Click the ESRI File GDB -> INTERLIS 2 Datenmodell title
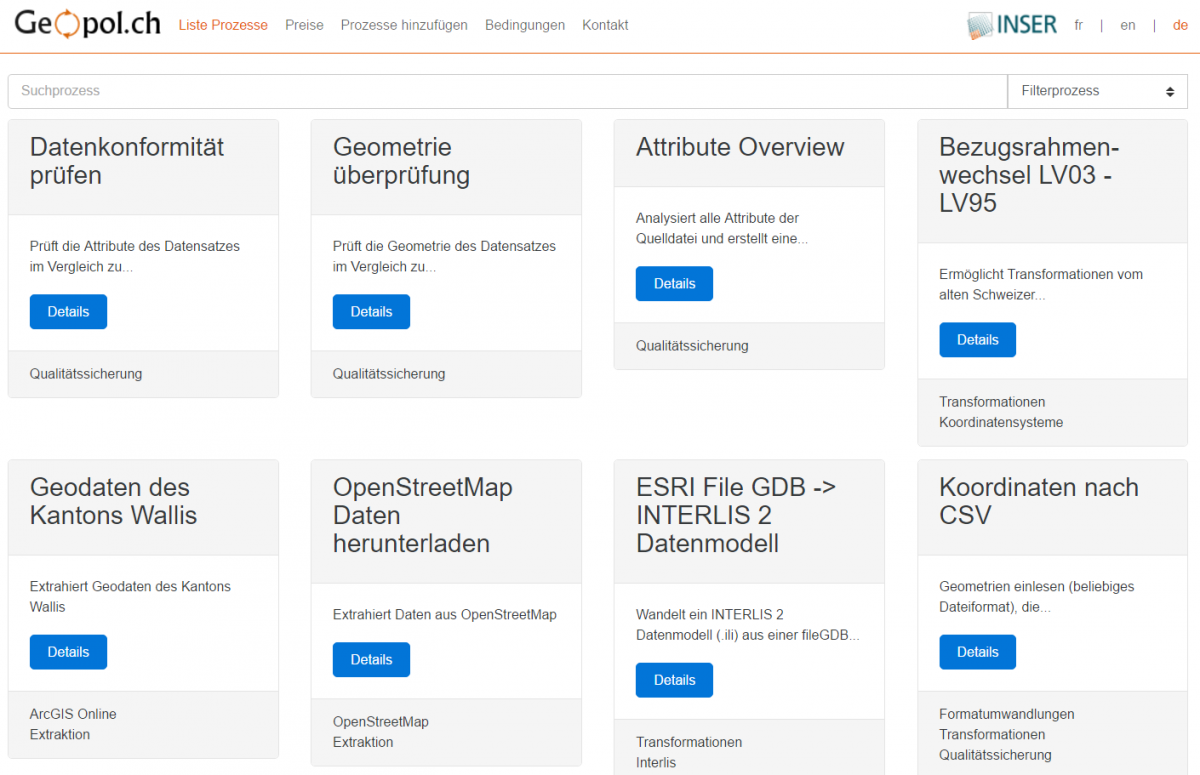 click(736, 515)
